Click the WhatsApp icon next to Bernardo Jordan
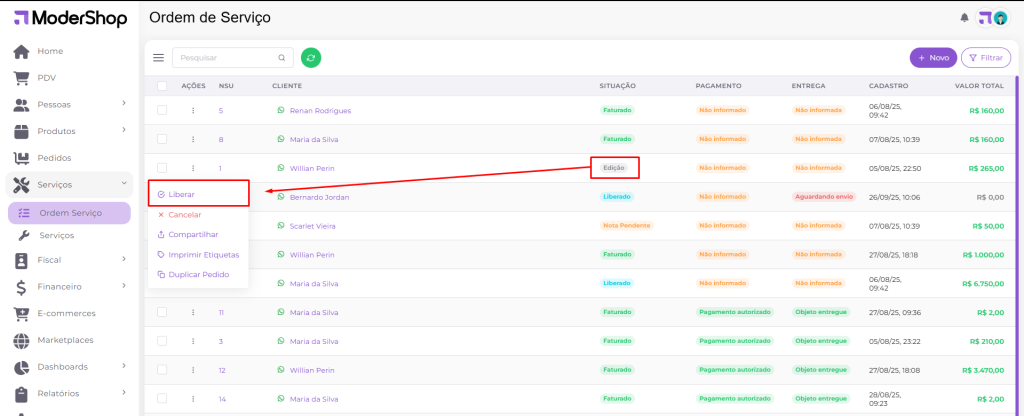This screenshot has height=416, width=1024. [281, 197]
